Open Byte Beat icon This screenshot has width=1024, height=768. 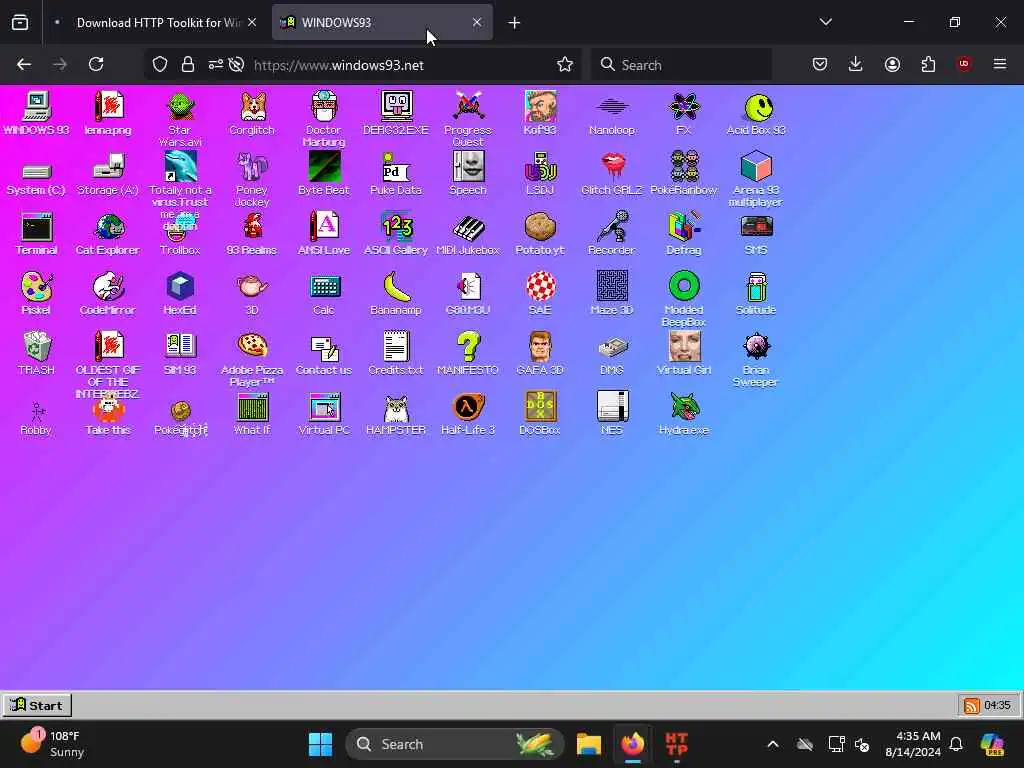pyautogui.click(x=324, y=167)
